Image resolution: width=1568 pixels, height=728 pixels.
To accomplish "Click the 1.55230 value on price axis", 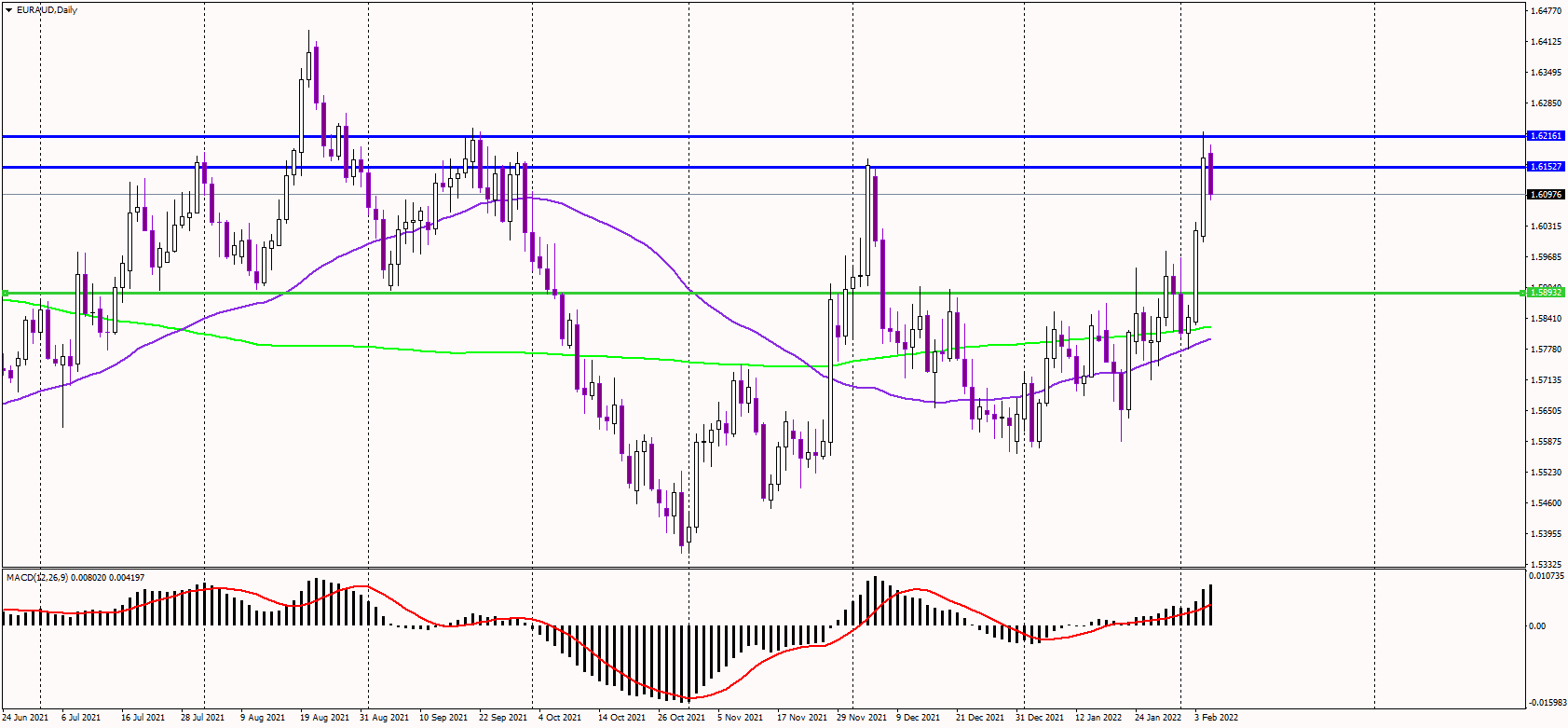I will click(1547, 473).
